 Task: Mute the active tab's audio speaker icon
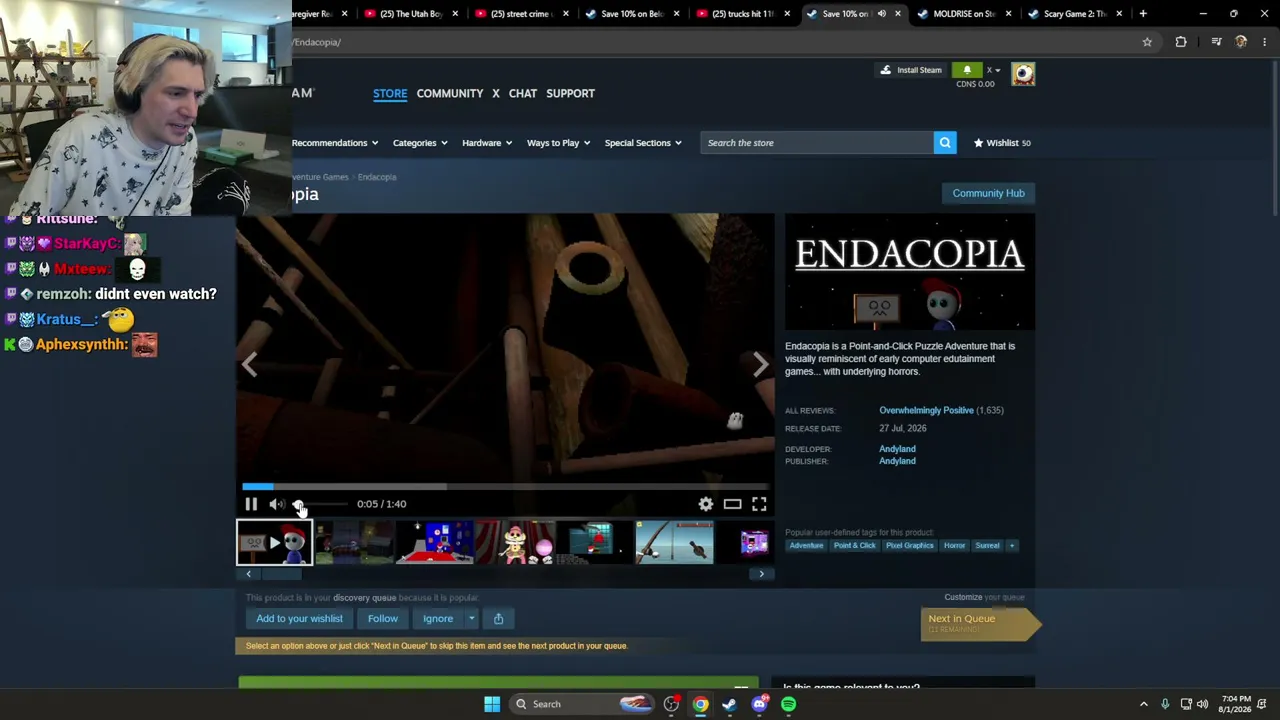(x=881, y=14)
